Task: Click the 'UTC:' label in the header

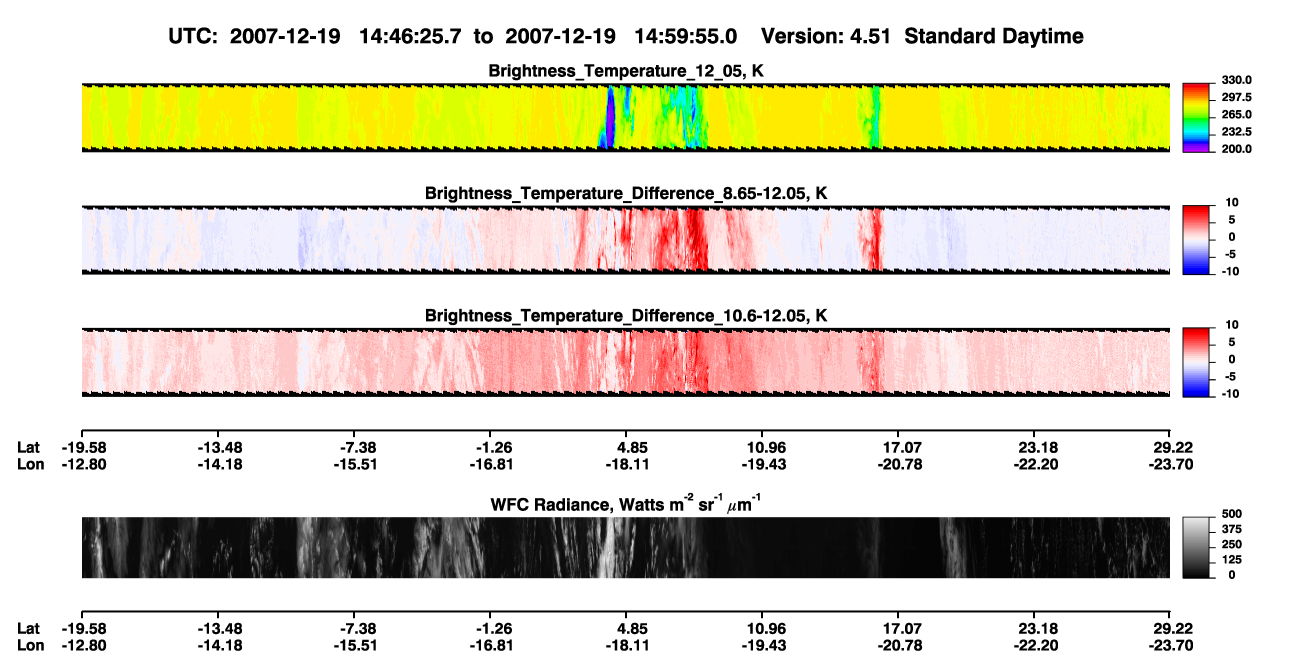Action: click(x=193, y=36)
